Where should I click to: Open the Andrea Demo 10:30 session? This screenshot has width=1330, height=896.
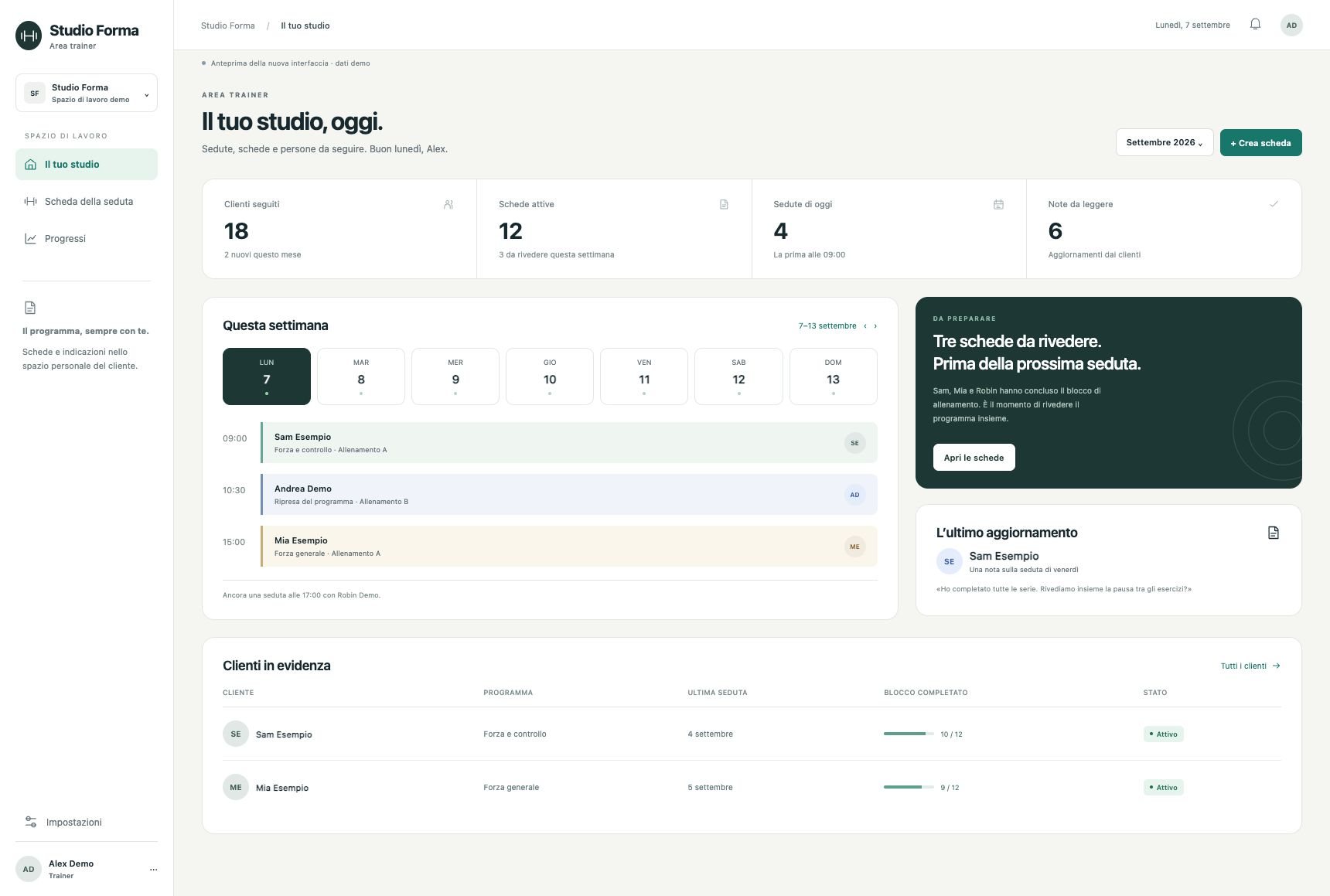pos(569,494)
